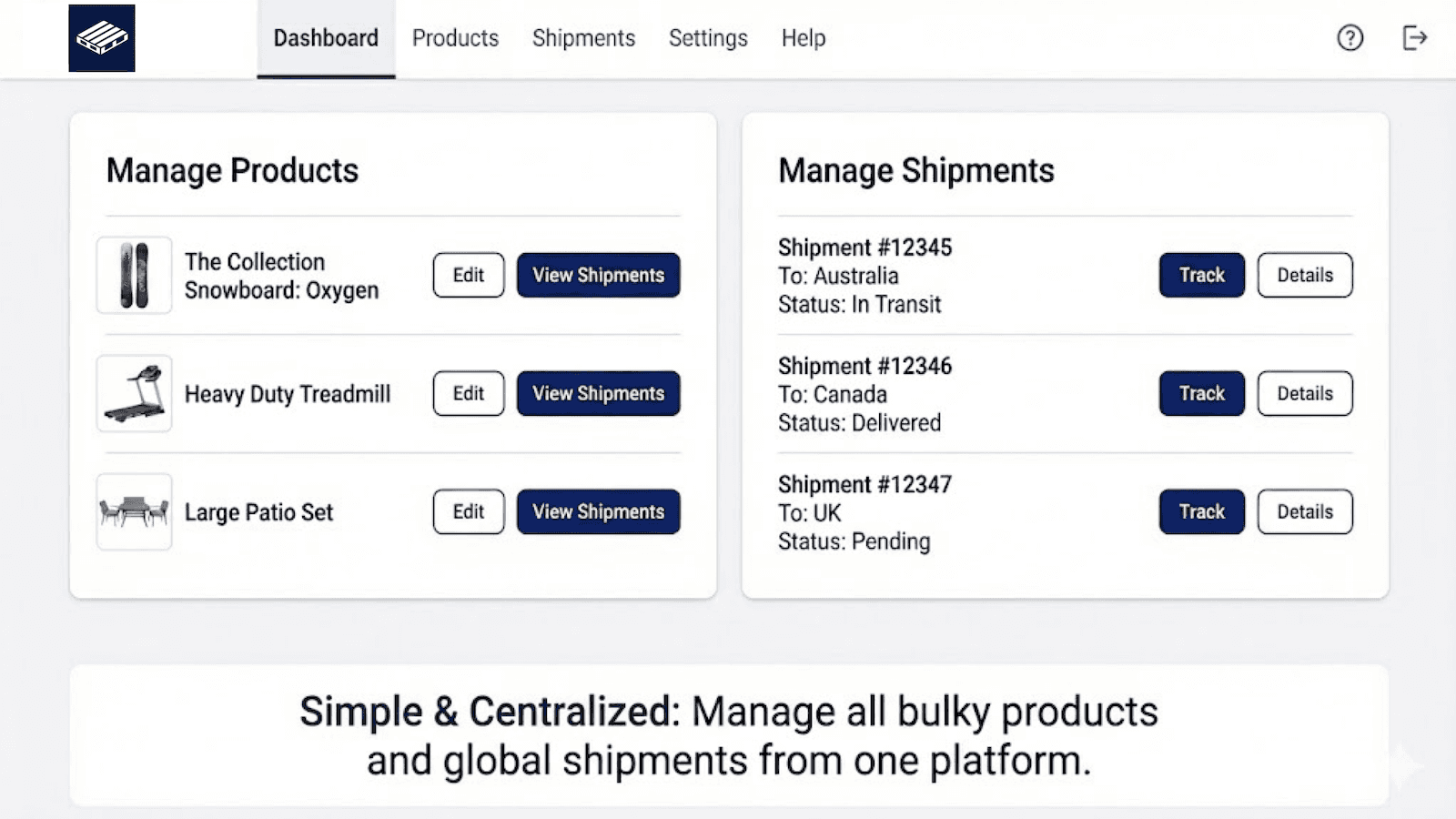The height and width of the screenshot is (819, 1456).
Task: Click the logout icon top right
Action: pos(1416,38)
